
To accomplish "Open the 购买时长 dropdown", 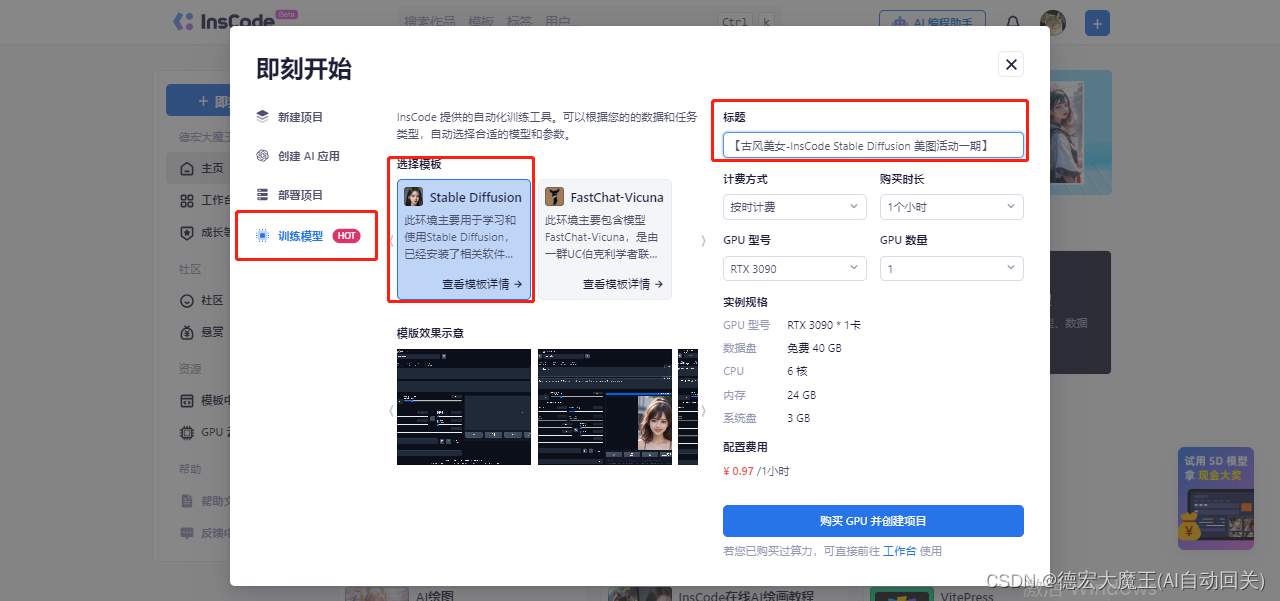I will (x=952, y=207).
